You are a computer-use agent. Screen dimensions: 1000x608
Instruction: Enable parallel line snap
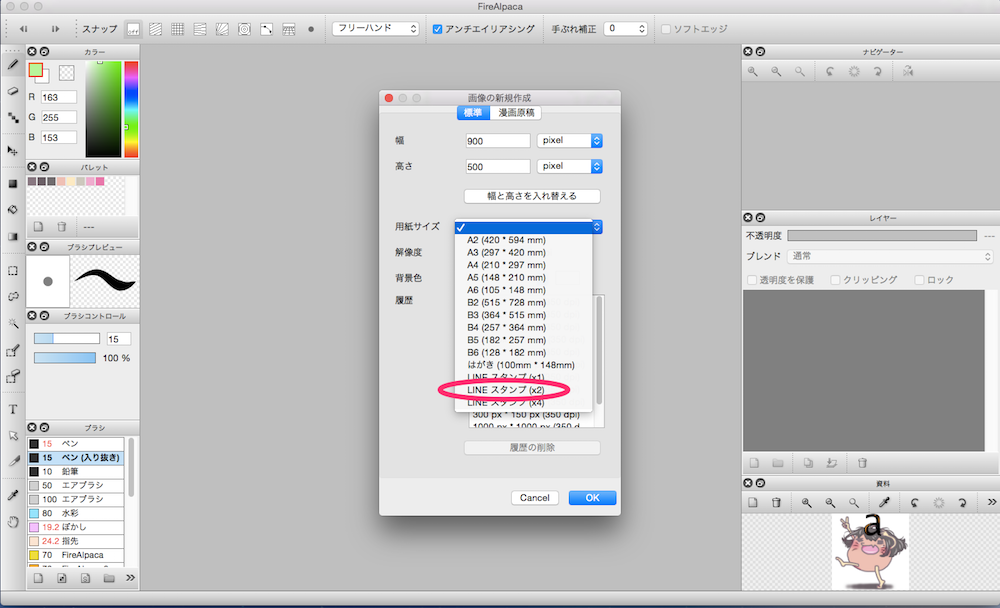155,29
